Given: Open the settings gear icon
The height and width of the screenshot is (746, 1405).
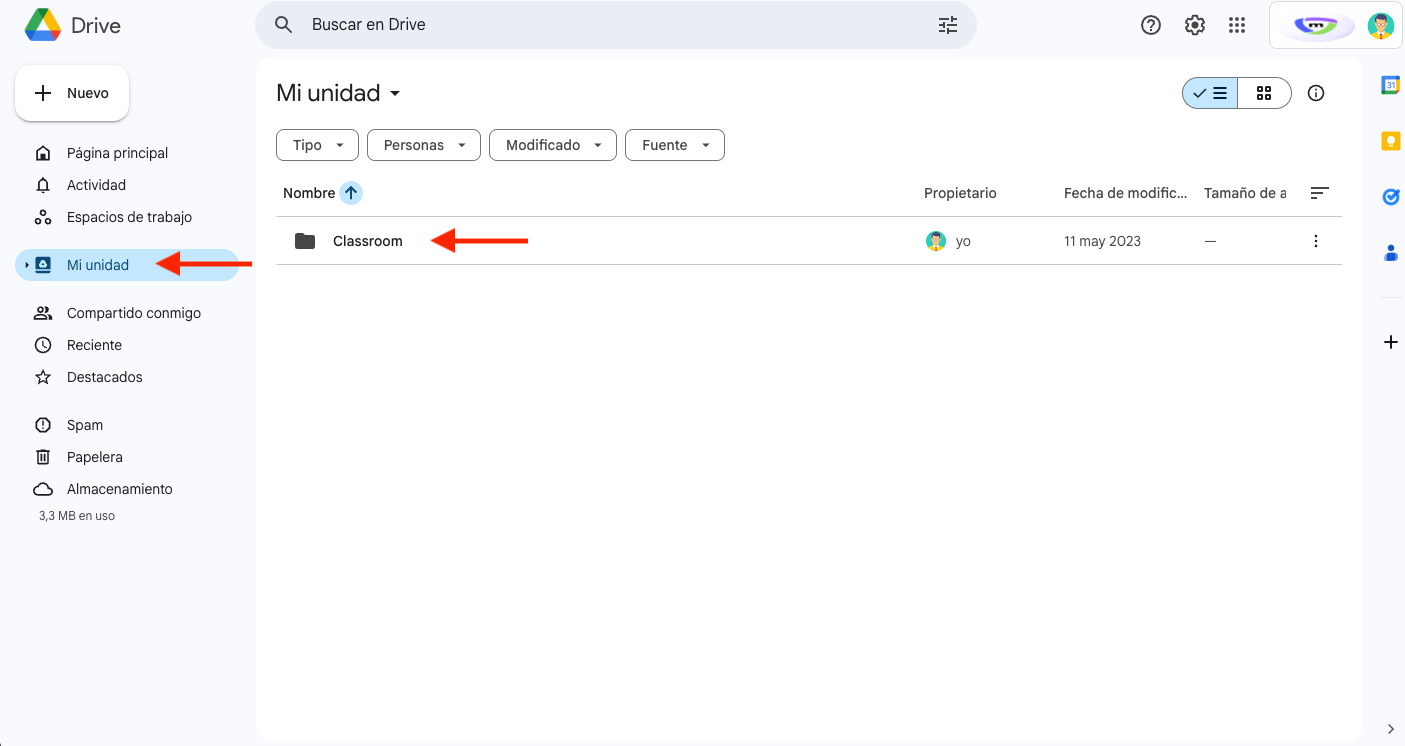Looking at the screenshot, I should (x=1195, y=25).
